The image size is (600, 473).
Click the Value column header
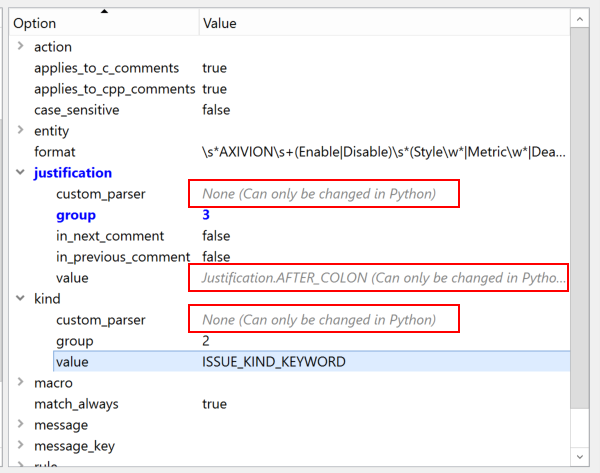385,23
